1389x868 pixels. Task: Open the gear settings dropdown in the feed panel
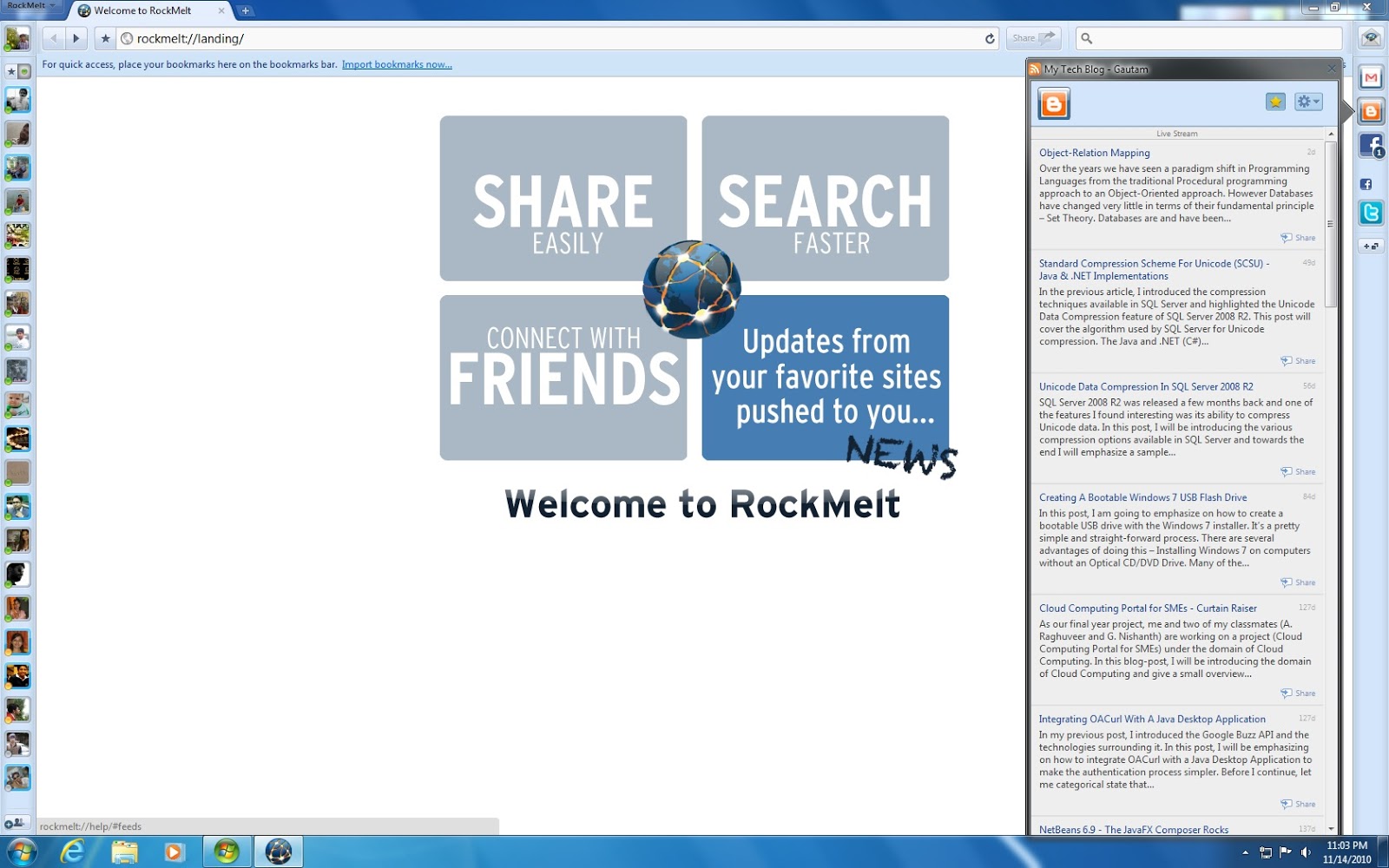click(1308, 102)
